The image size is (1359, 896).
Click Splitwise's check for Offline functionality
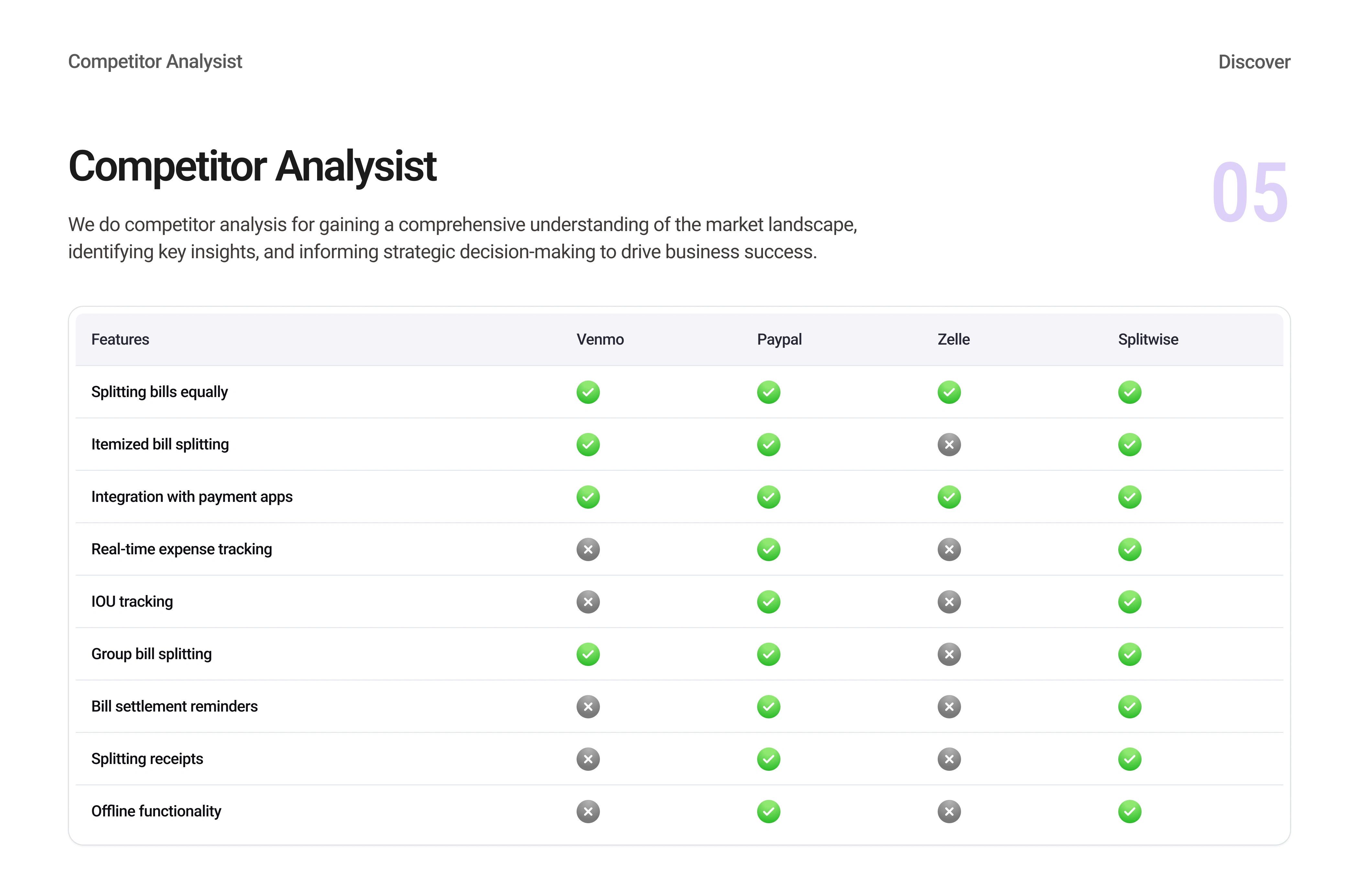click(x=1129, y=812)
